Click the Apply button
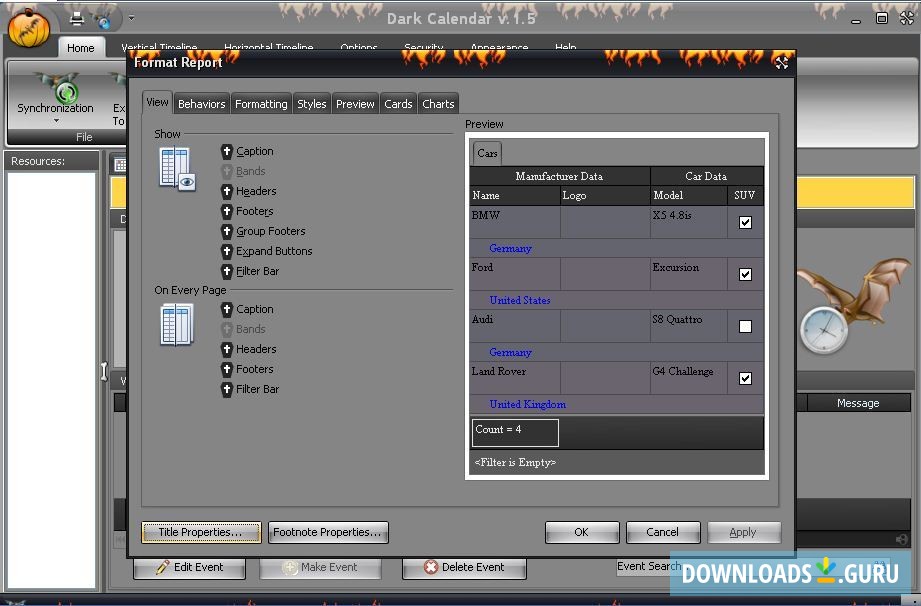The height and width of the screenshot is (606, 921). click(x=744, y=532)
